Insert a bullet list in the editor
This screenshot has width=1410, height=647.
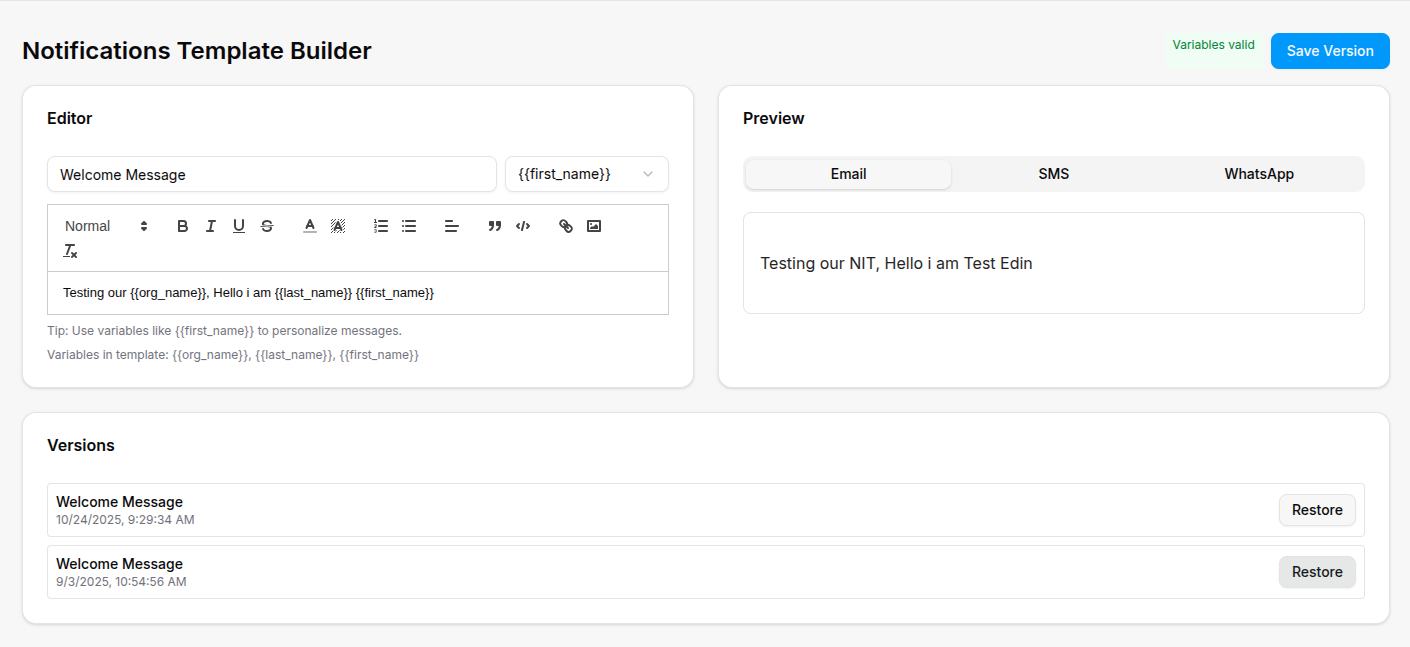coord(409,226)
